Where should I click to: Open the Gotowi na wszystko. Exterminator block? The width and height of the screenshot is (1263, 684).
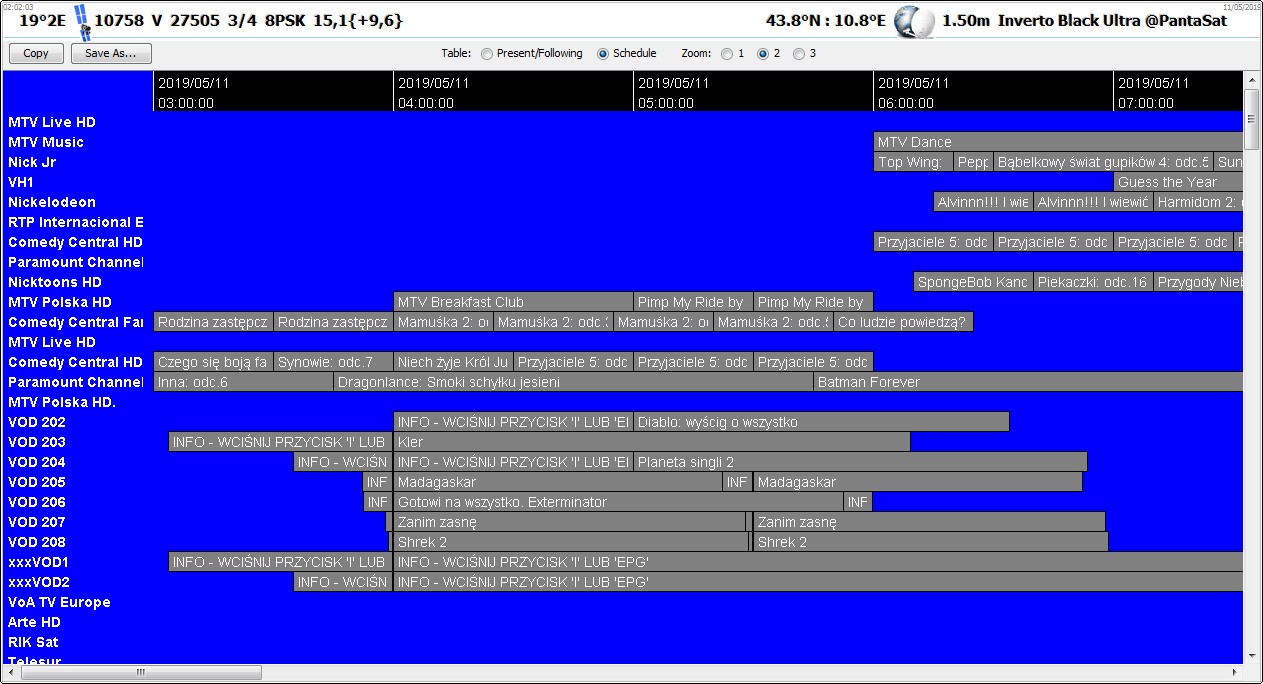click(x=618, y=502)
